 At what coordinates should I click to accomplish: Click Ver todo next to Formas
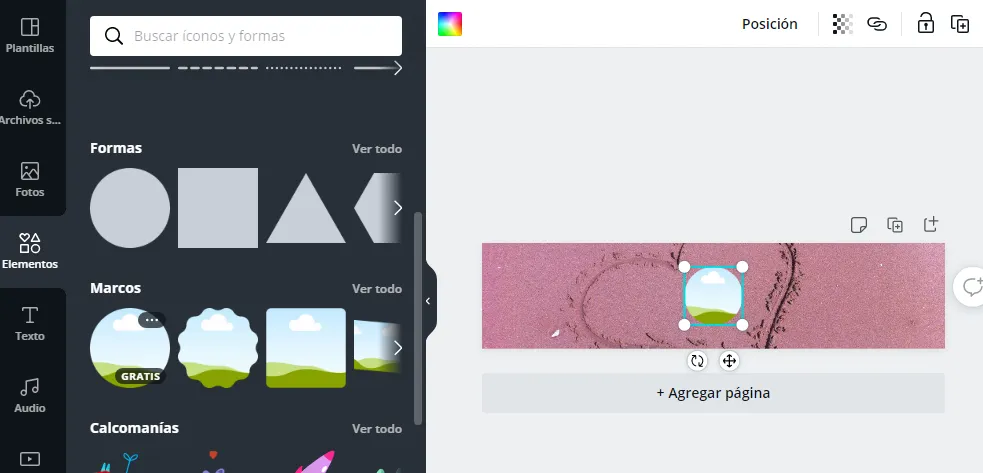377,149
